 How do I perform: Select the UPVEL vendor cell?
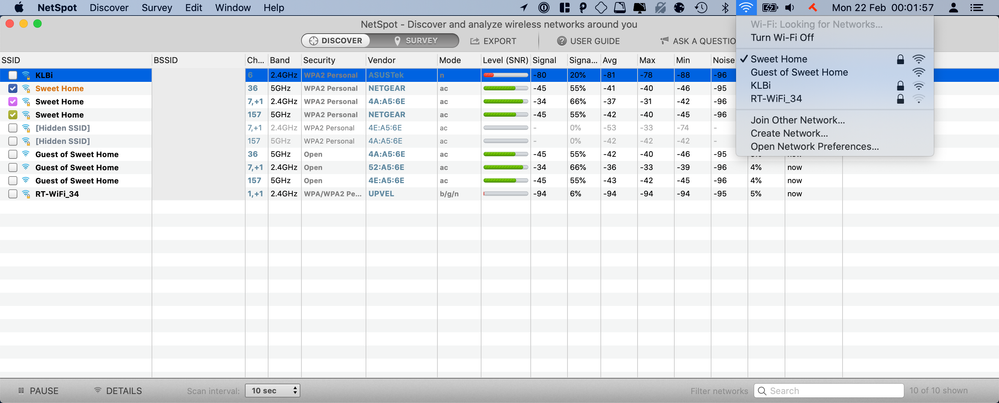(381, 194)
